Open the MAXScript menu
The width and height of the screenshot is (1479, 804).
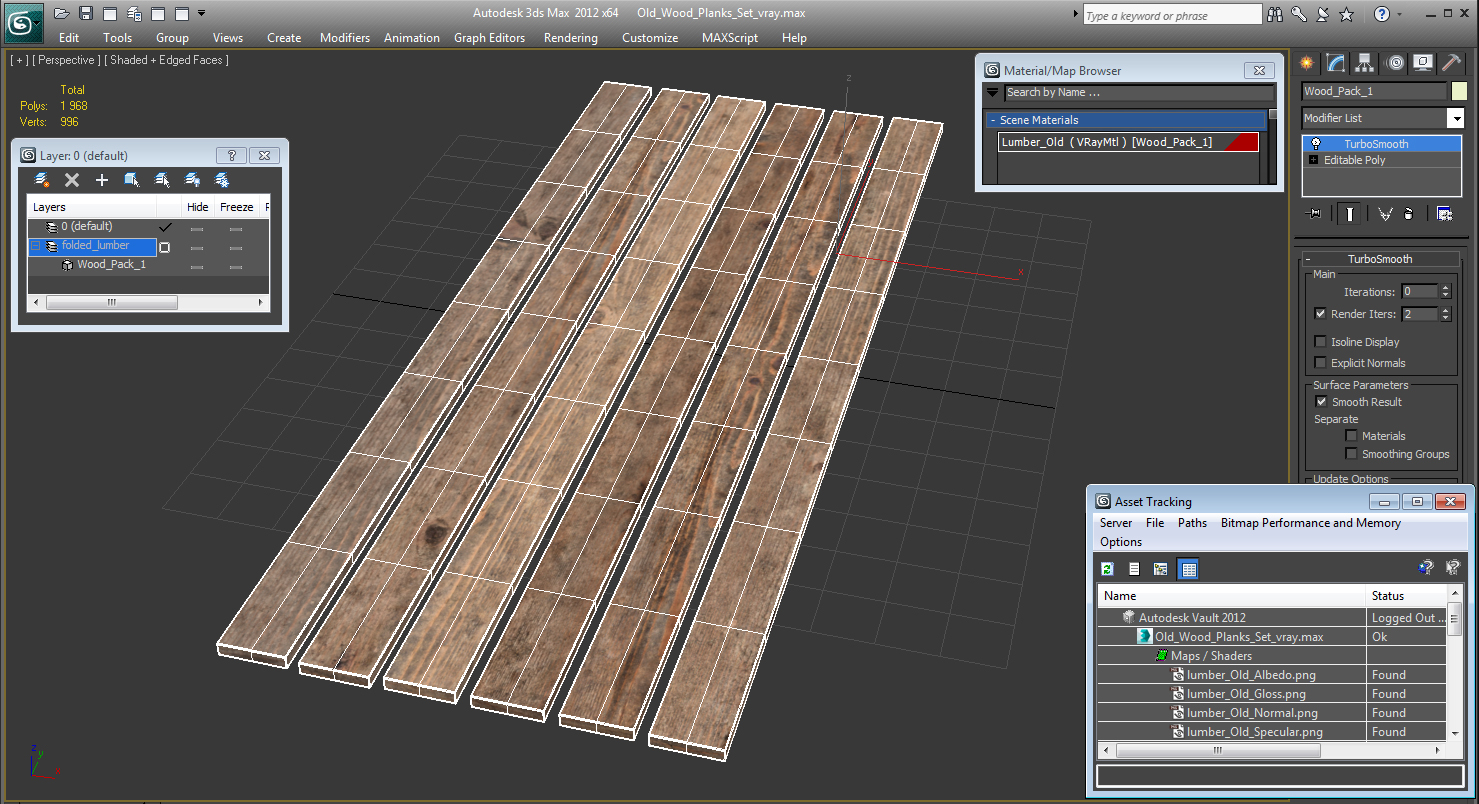tap(730, 38)
